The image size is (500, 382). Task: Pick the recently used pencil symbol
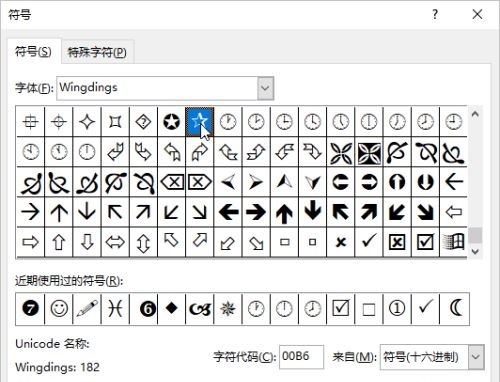87,309
